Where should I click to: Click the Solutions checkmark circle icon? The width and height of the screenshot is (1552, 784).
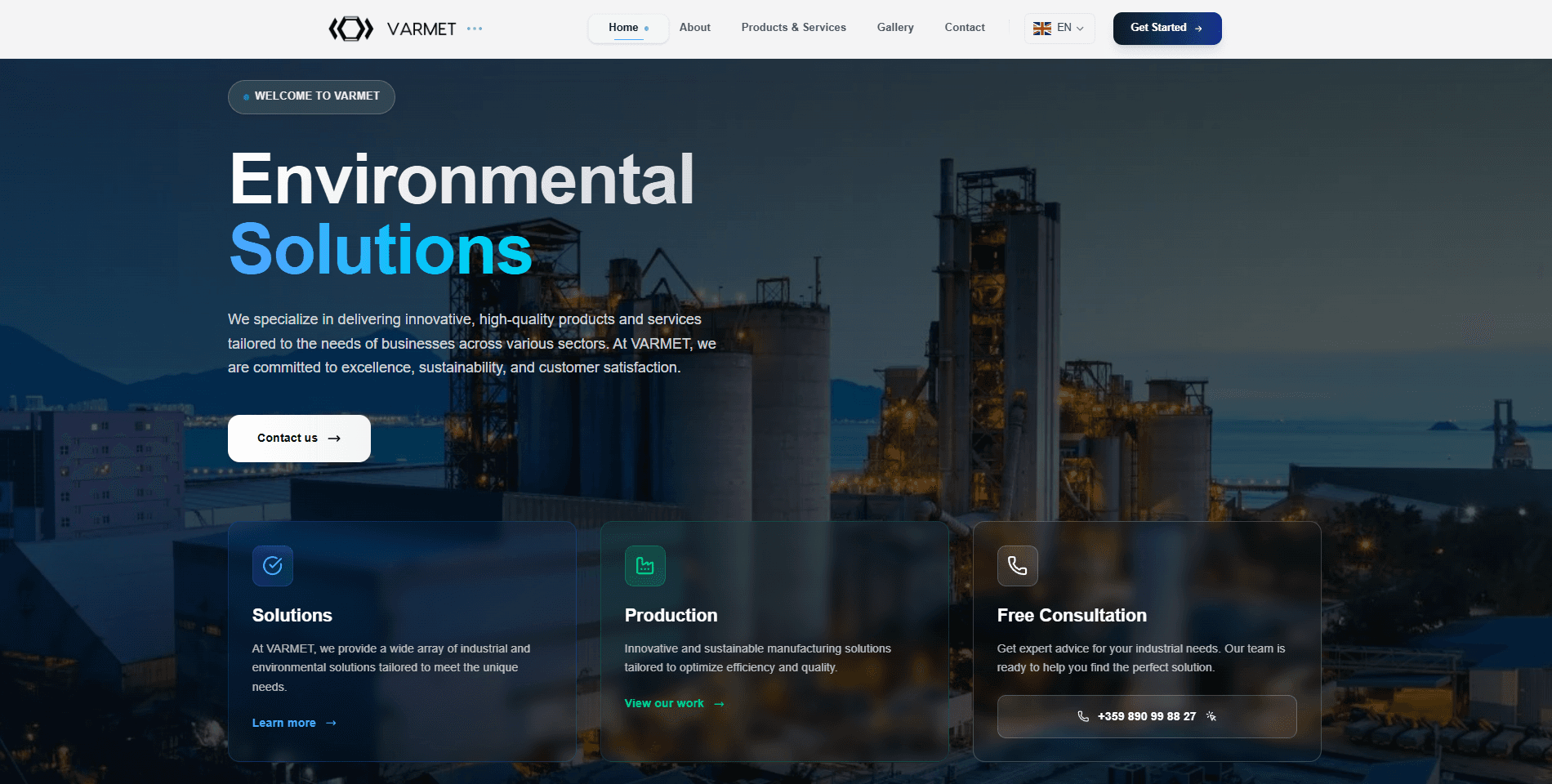tap(273, 566)
